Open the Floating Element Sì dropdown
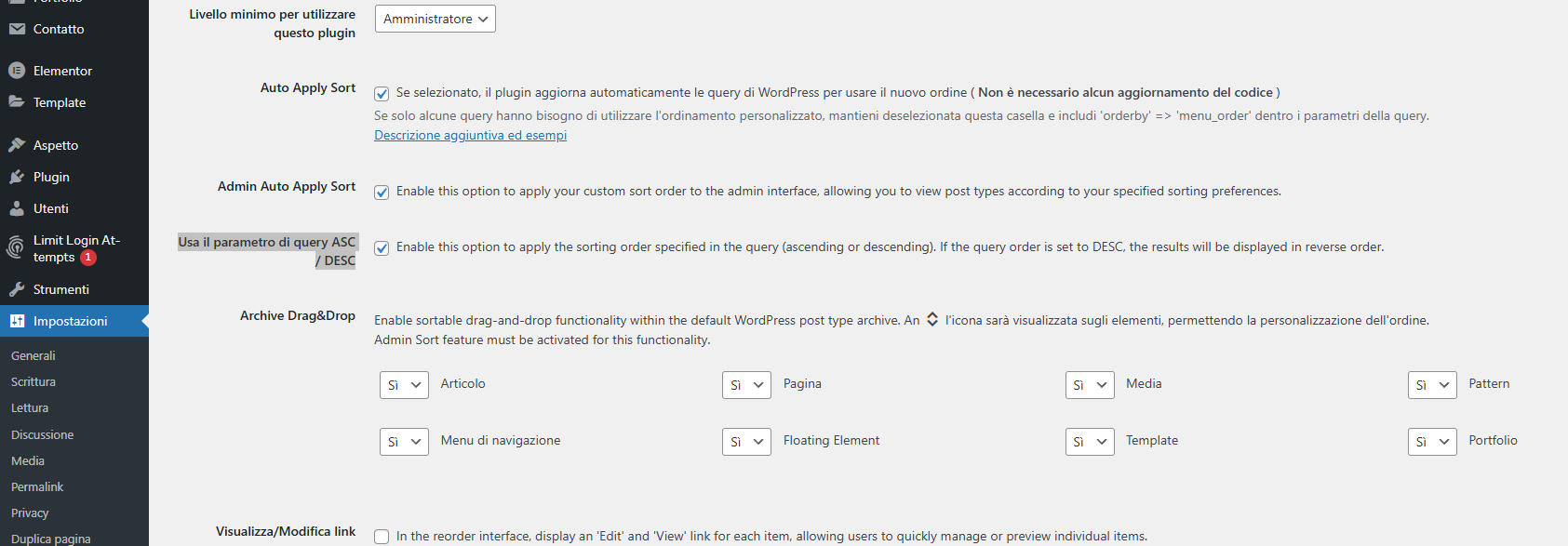This screenshot has height=546, width=1568. pos(746,442)
